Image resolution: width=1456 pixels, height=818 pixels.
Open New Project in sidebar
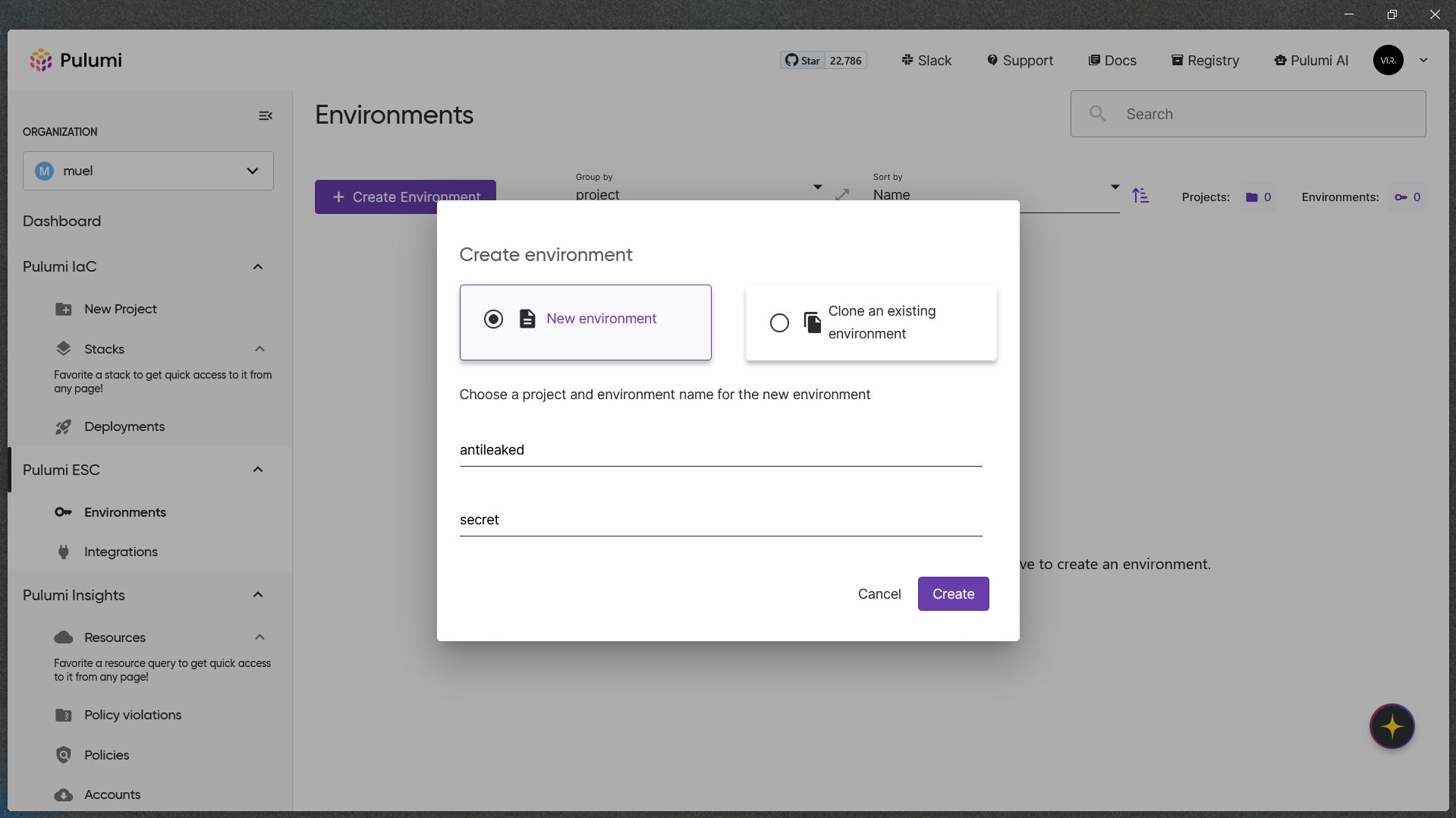(121, 309)
